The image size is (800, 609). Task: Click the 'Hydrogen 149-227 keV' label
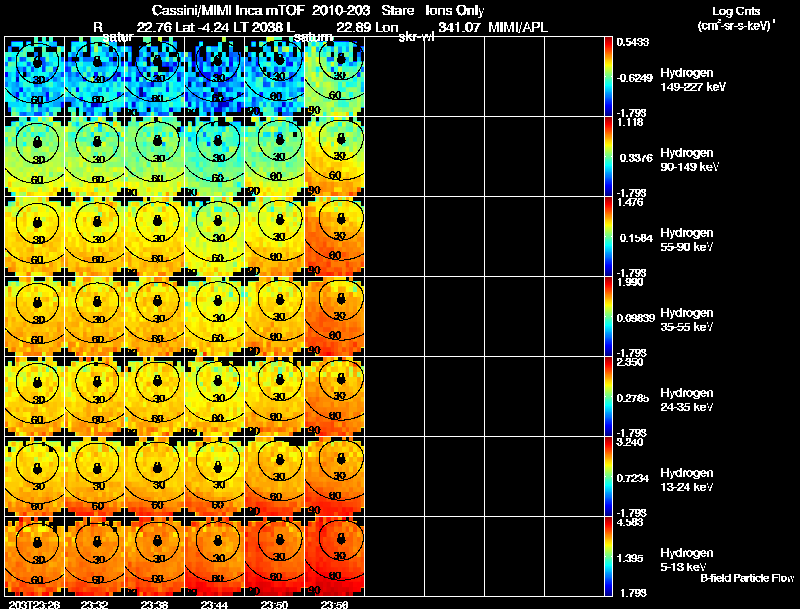point(693,80)
